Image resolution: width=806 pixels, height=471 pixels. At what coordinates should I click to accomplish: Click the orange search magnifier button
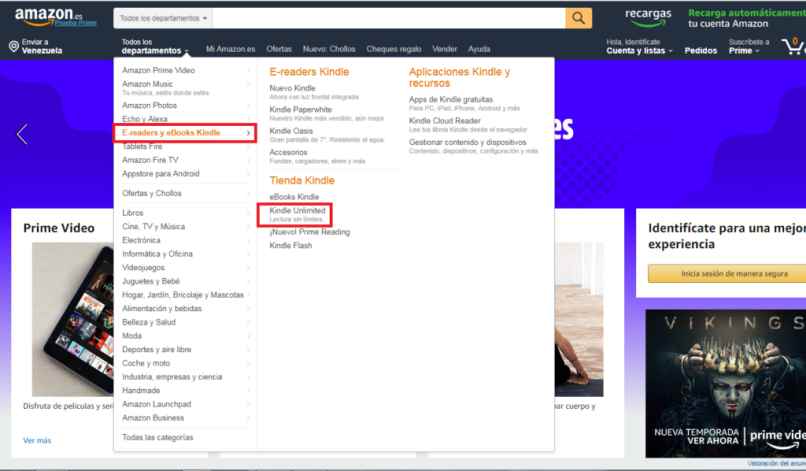[578, 18]
